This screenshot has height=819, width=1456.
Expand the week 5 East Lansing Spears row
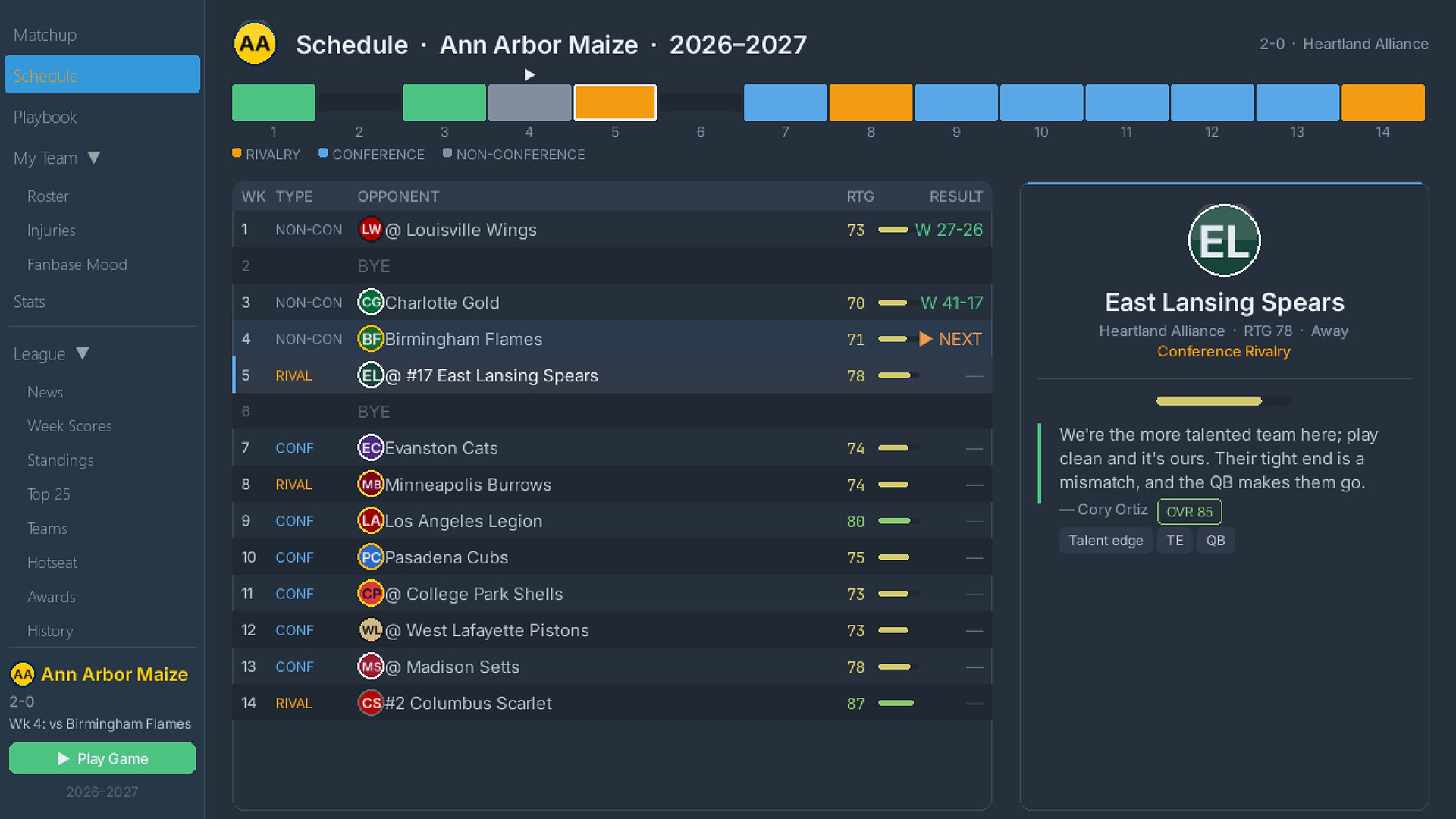pos(612,375)
